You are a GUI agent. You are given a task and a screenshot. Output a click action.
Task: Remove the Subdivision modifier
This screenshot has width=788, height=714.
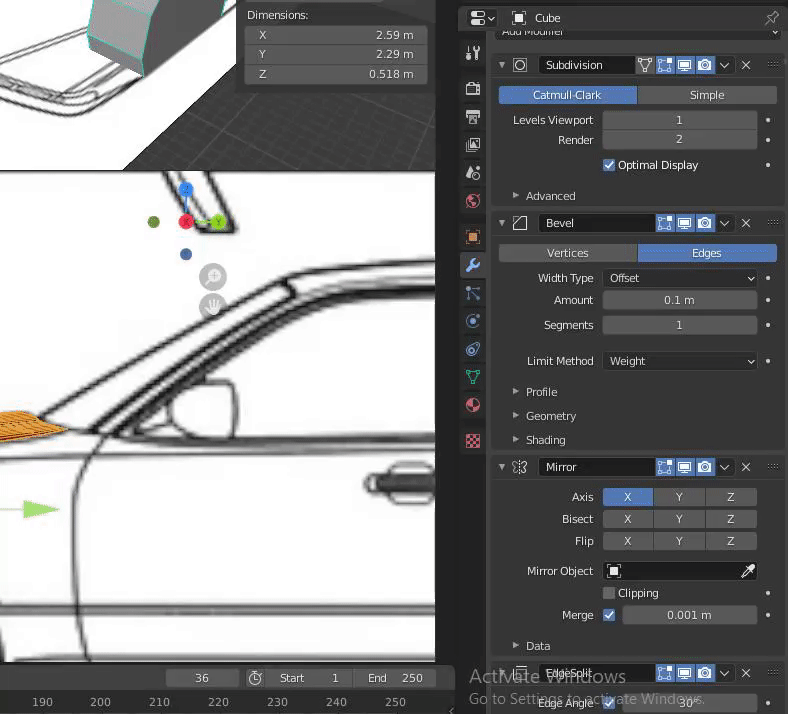pyautogui.click(x=746, y=65)
